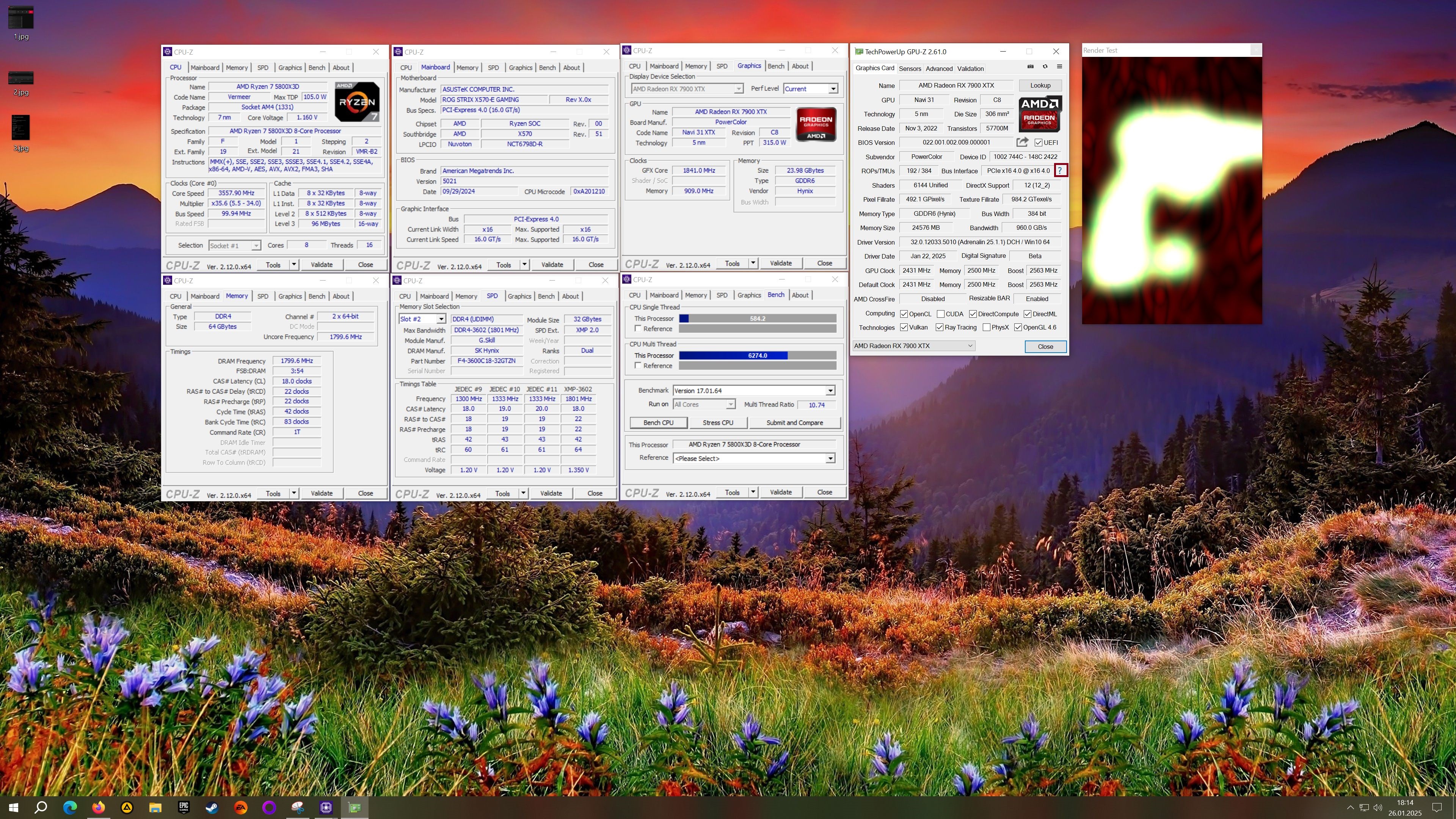Viewport: 1456px width, 819px height.
Task: Switch to GPU-Z via taskbar icon
Action: [355, 807]
